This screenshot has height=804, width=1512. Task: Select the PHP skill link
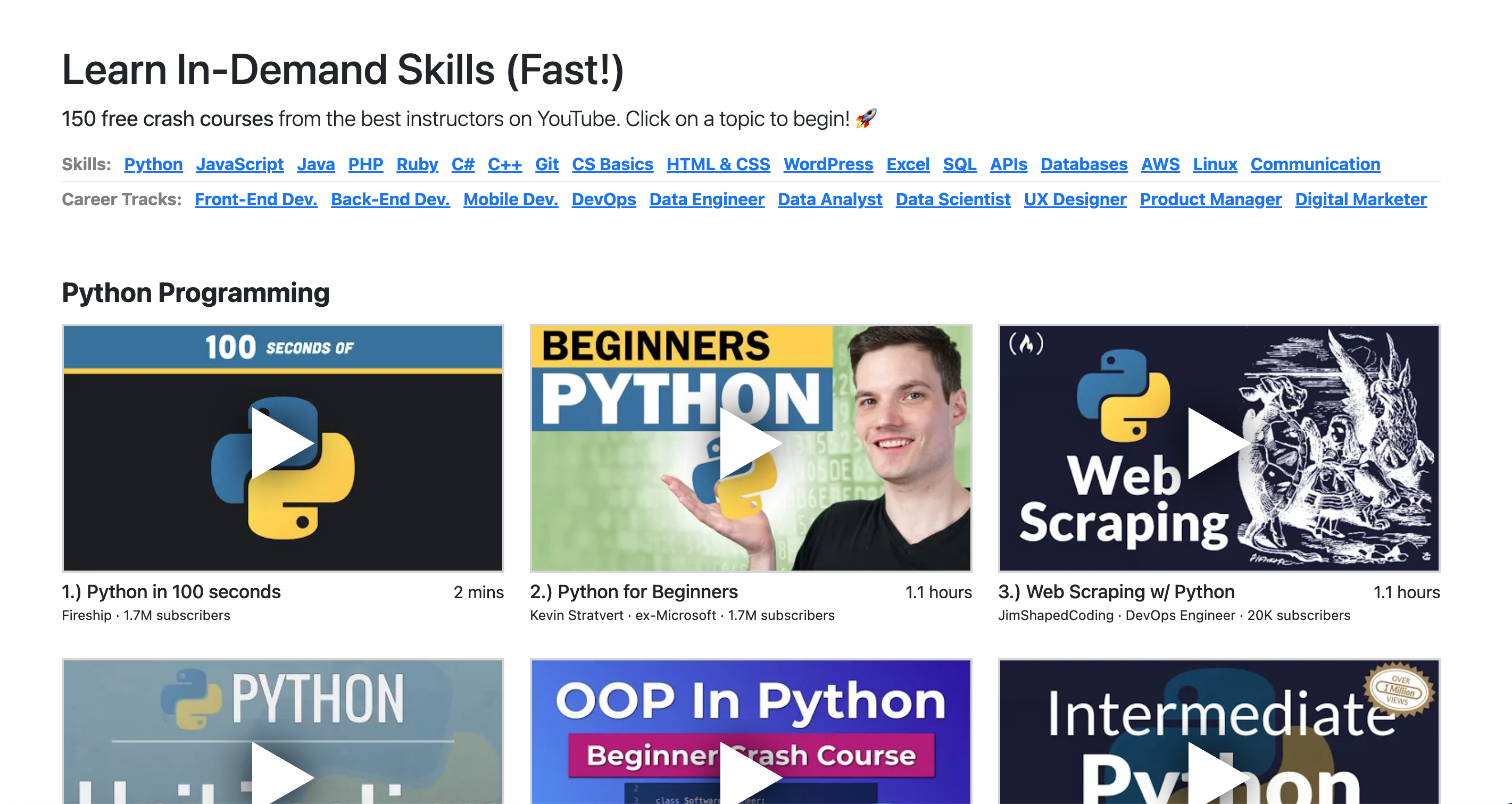coord(365,164)
